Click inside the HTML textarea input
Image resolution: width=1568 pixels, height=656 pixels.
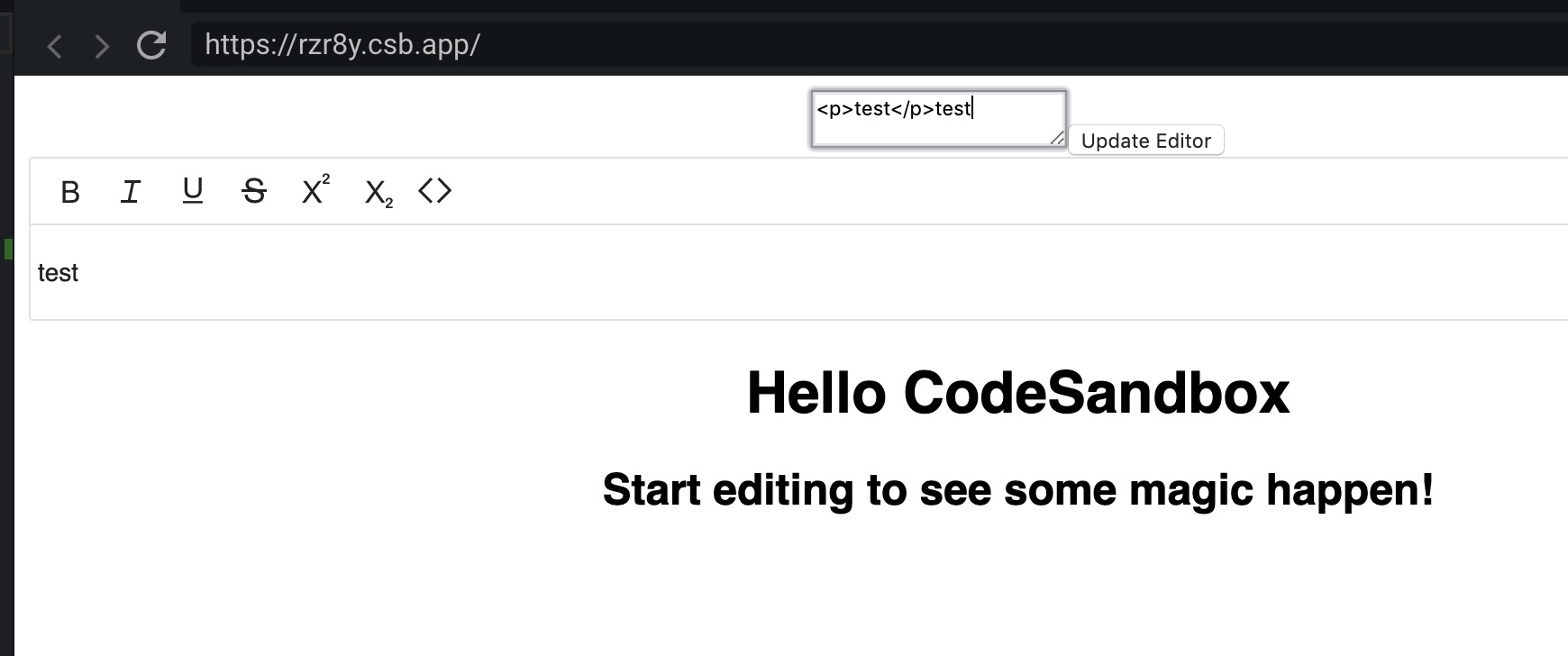pyautogui.click(x=937, y=115)
